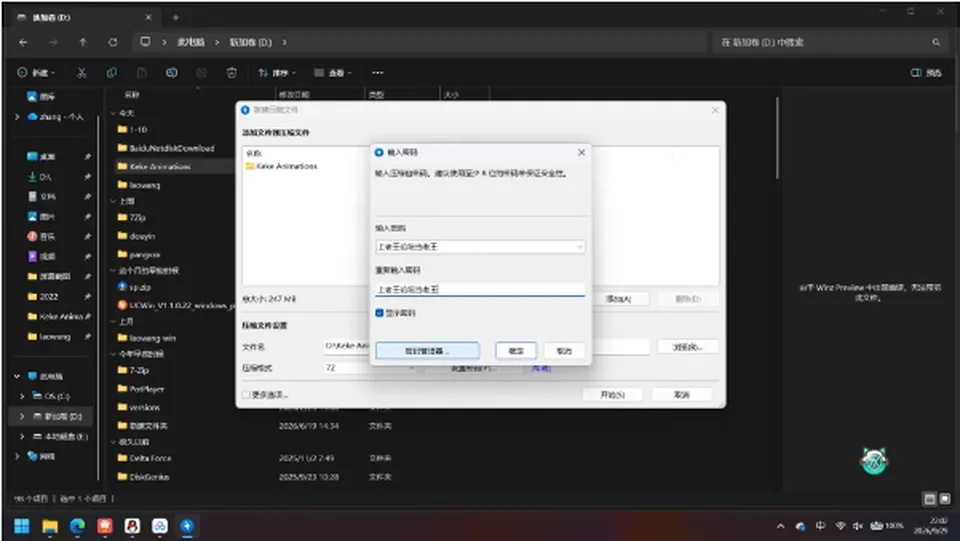Copy the selected item in Explorer toolbar
960x541 pixels.
tap(111, 73)
